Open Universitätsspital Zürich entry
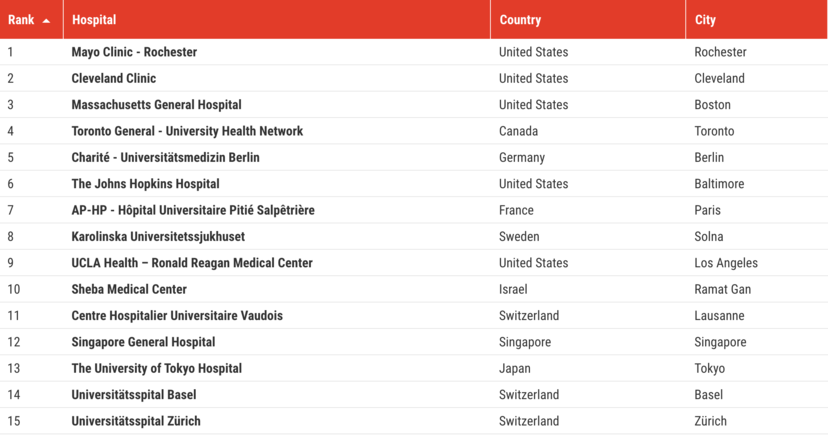 [x=136, y=421]
